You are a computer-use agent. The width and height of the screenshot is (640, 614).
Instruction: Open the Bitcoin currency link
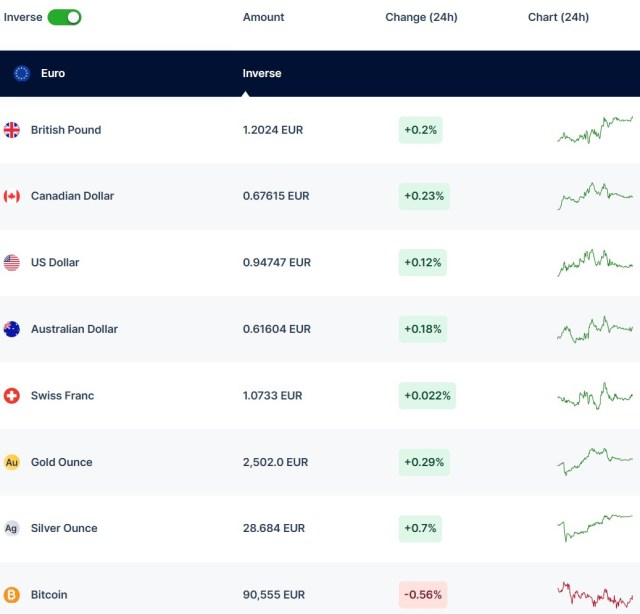[x=49, y=595]
